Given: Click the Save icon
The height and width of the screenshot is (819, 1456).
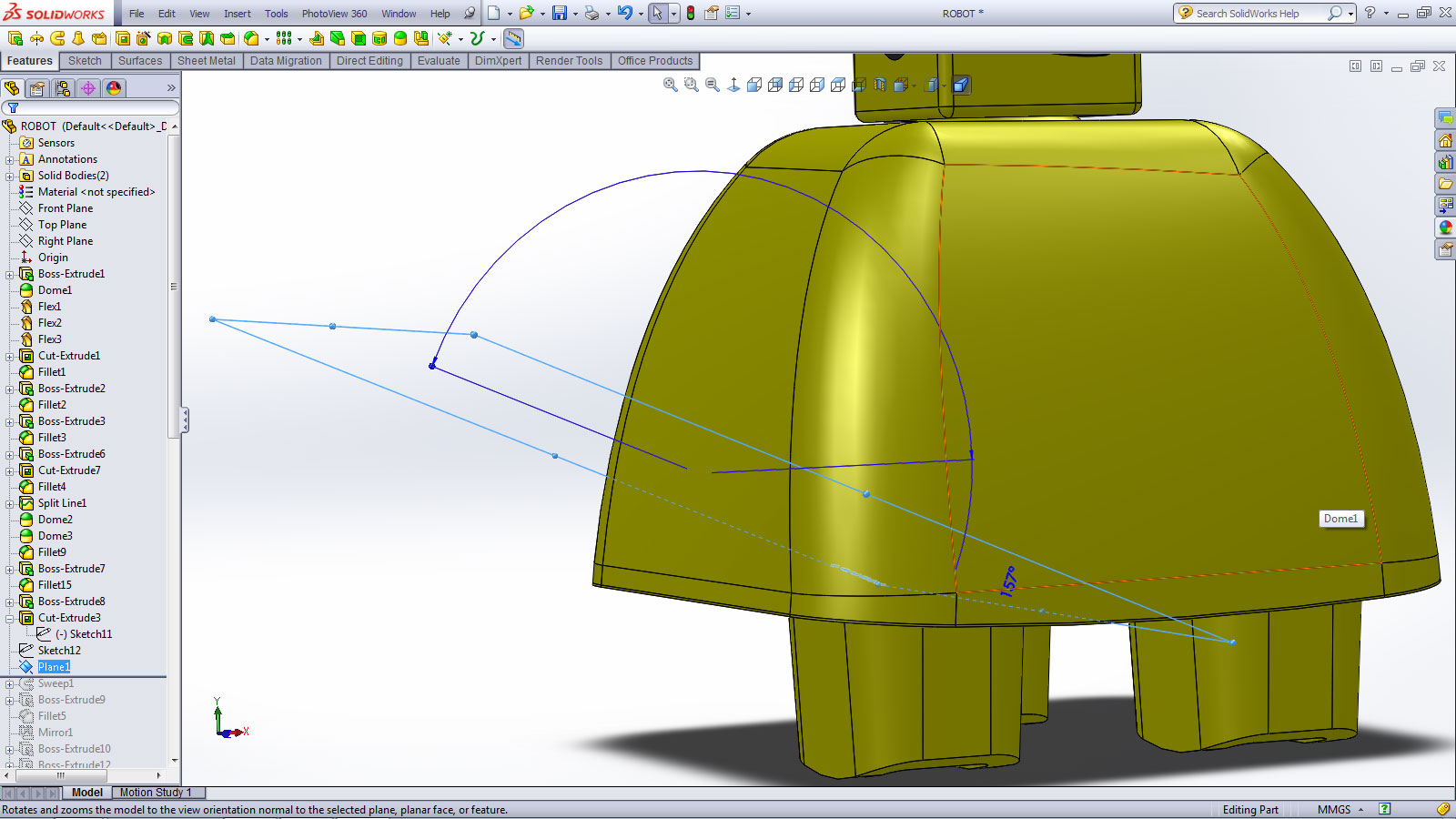Looking at the screenshot, I should 560,13.
